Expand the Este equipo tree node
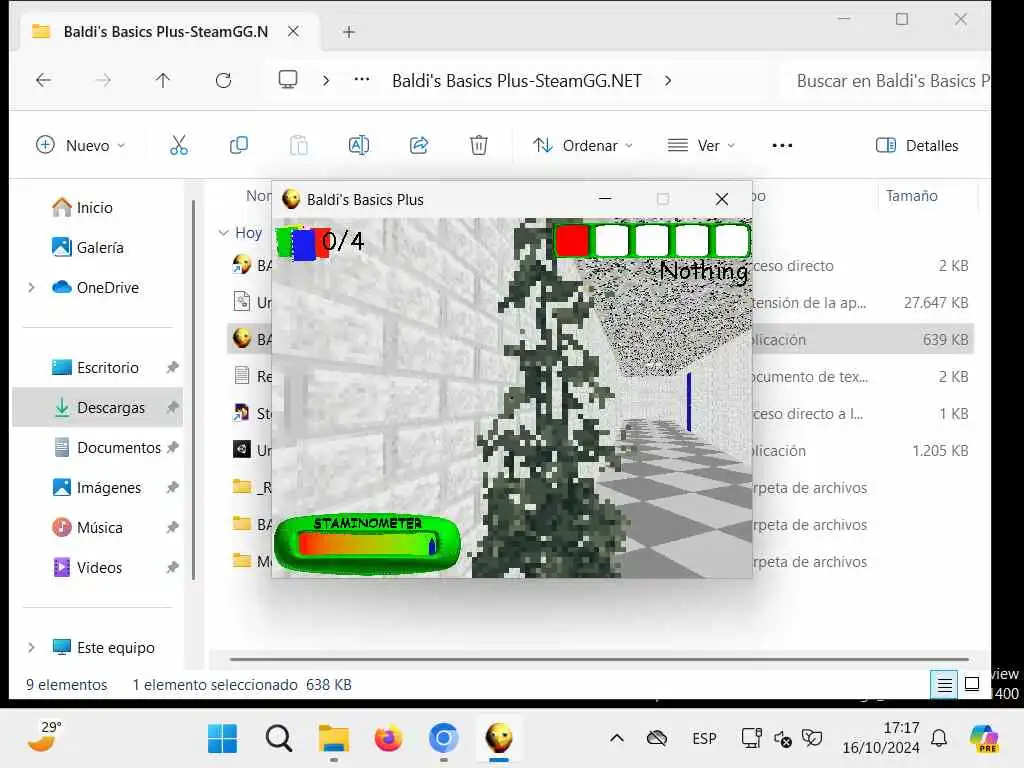 point(31,647)
